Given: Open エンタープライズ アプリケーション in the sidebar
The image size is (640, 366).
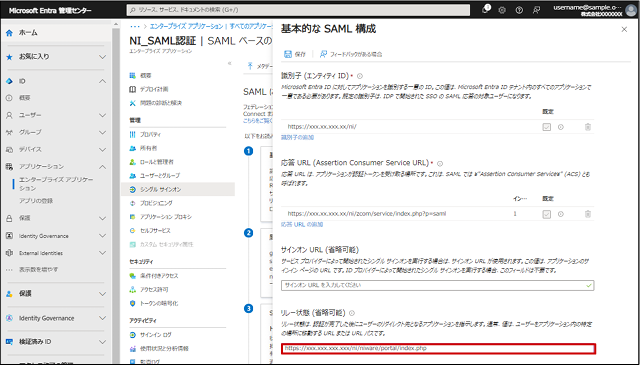Looking at the screenshot, I should [56, 184].
